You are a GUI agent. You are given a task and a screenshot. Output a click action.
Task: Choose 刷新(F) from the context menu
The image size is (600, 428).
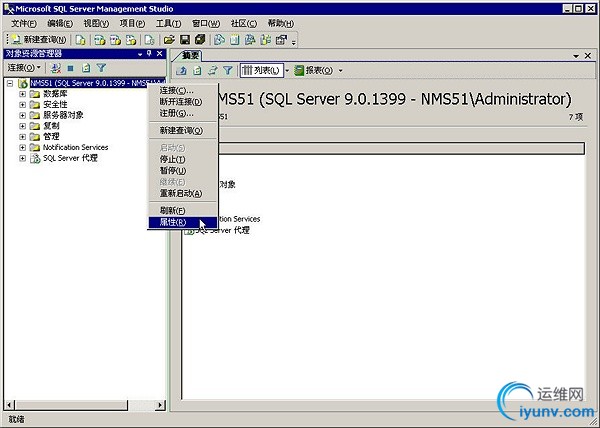pyautogui.click(x=183, y=210)
